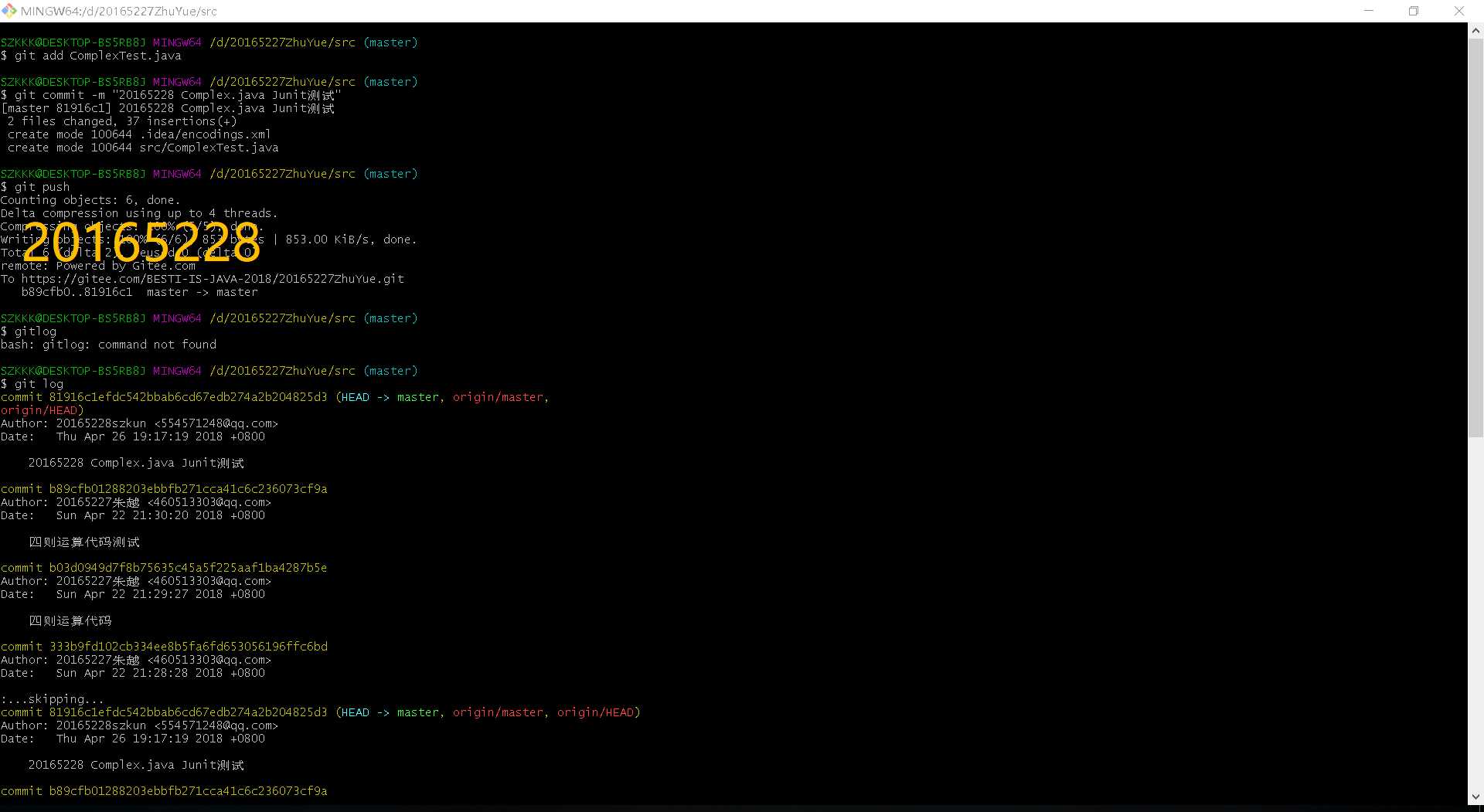Click 'Counting objects: 6, done.' line
Screen dimensions: 1484x812
pos(90,200)
